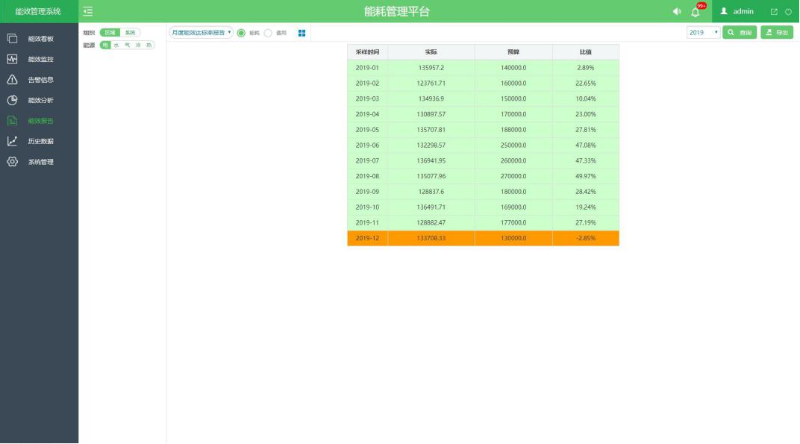Screen dimensions: 800x444
Task: Toggle the 系统 option in 组织 selector
Action: tap(130, 33)
